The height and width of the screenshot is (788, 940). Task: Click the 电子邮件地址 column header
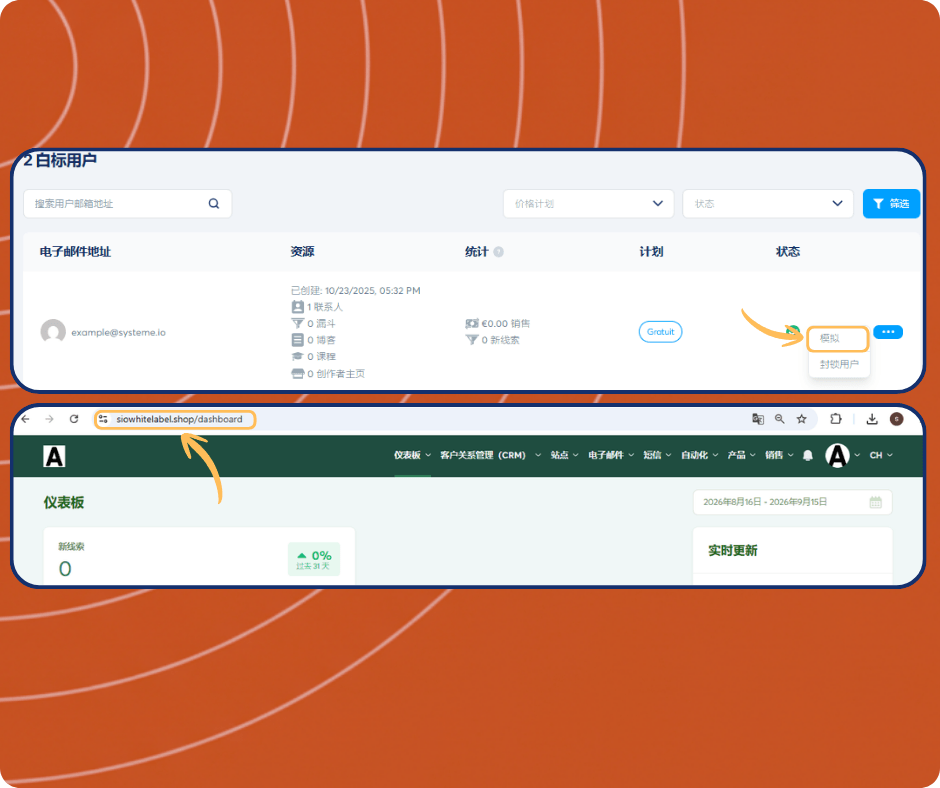click(76, 252)
